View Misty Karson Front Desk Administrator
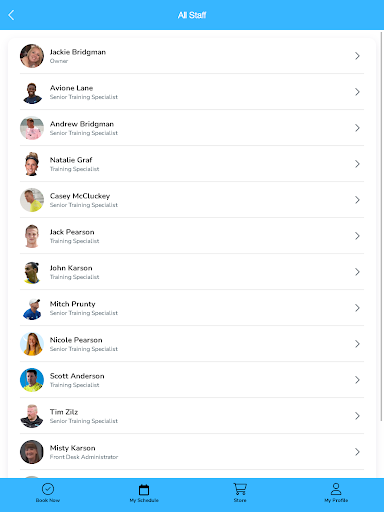 (192, 452)
